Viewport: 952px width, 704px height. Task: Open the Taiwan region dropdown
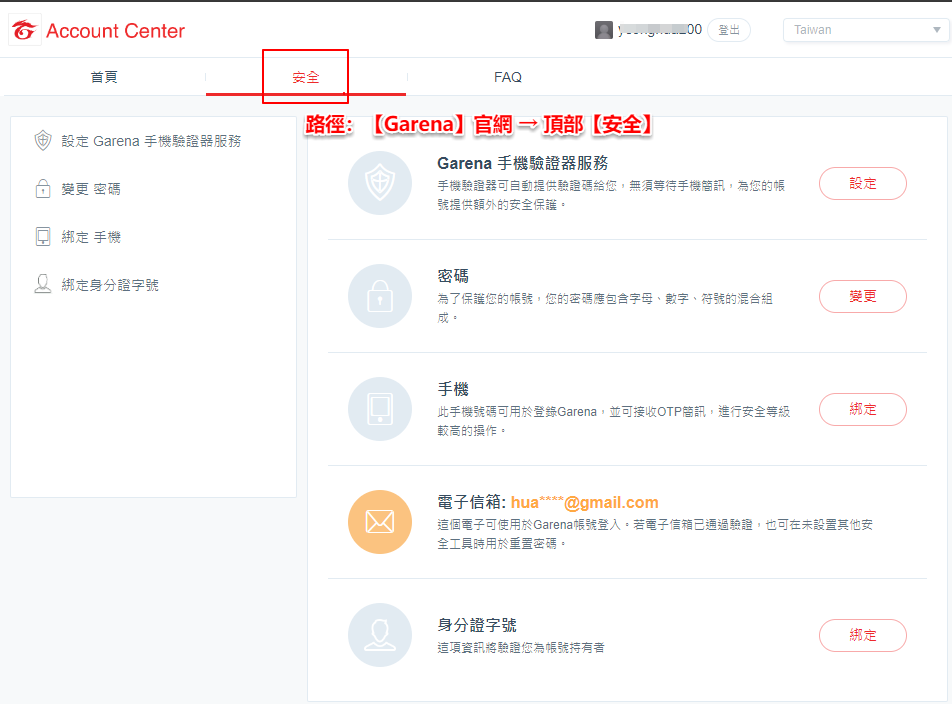(x=866, y=30)
